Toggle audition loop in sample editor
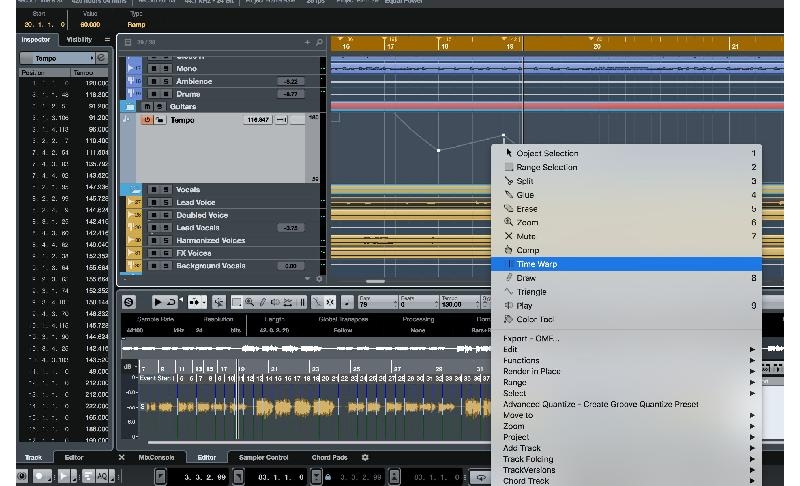 [x=171, y=302]
